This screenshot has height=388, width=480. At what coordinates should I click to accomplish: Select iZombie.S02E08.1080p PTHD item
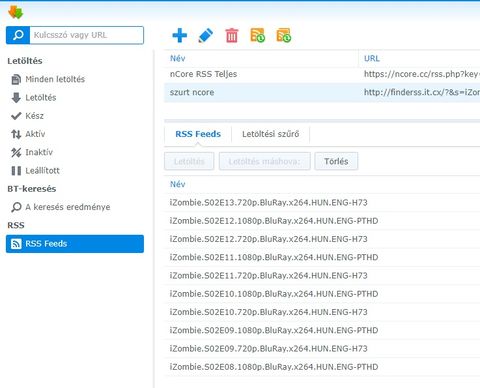click(322, 367)
